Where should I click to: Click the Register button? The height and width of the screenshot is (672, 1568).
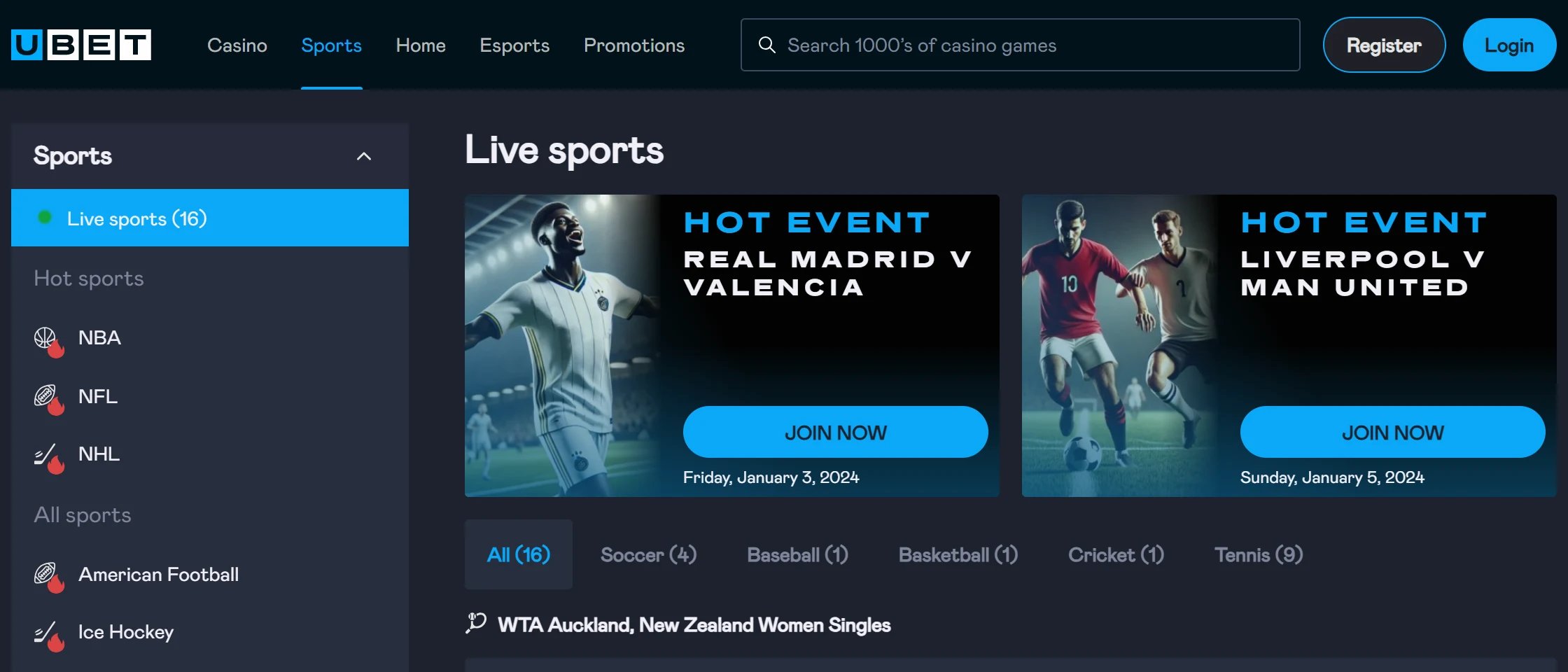pyautogui.click(x=1384, y=45)
